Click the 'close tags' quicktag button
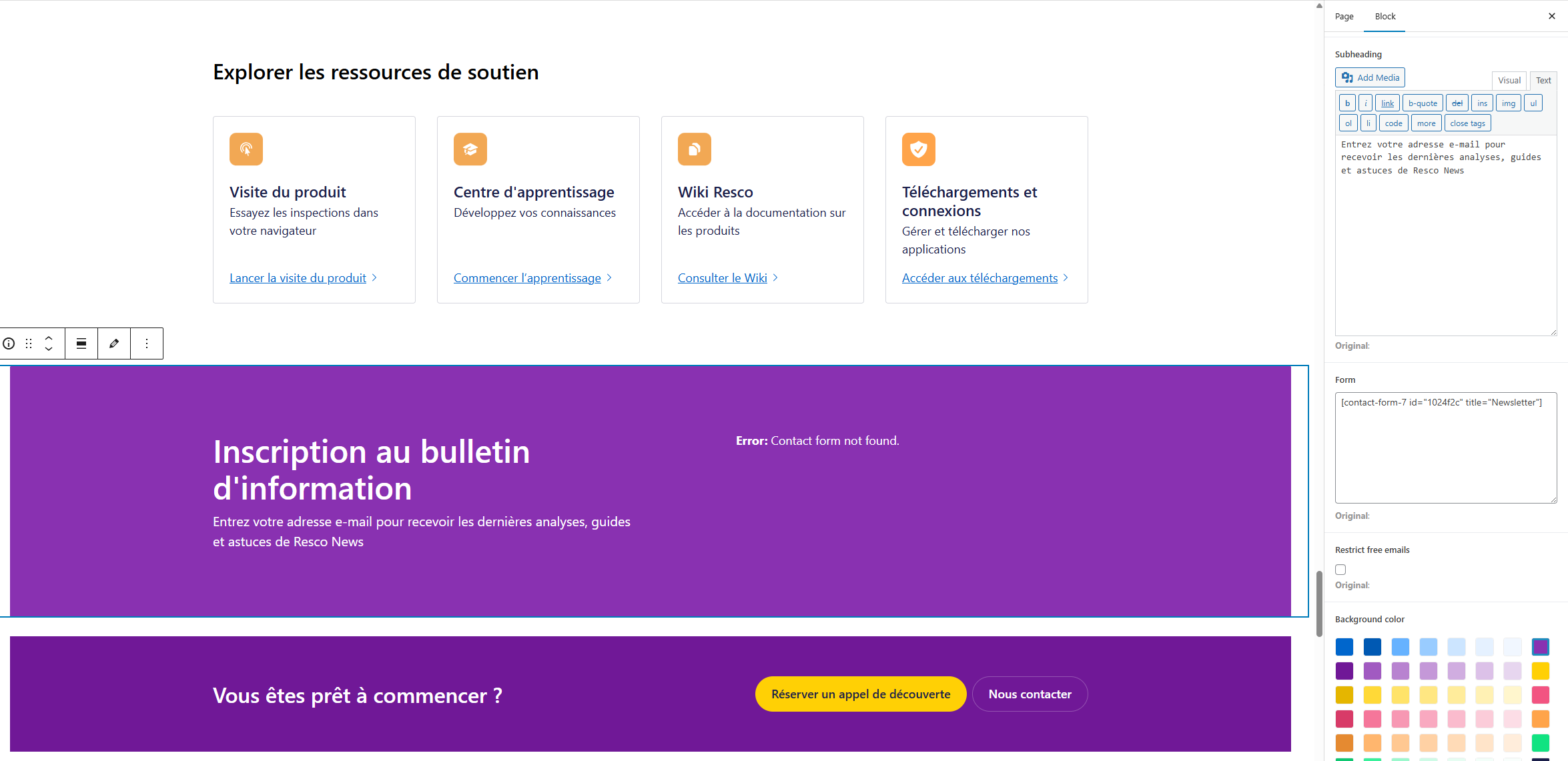 click(1467, 123)
